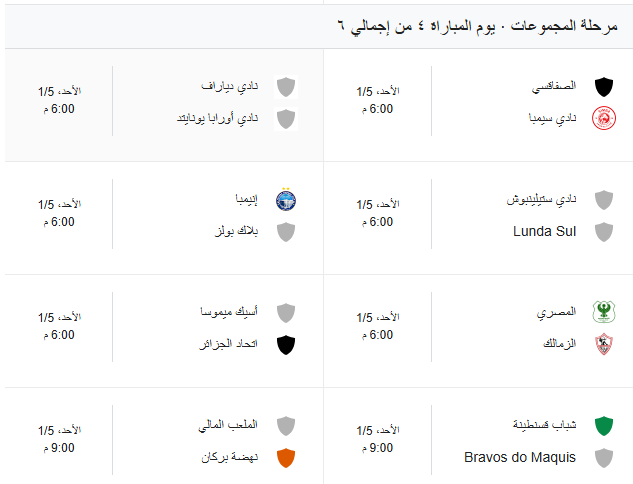Click the orange نهضة بركان shield icon
The width and height of the screenshot is (633, 484).
[x=286, y=457]
